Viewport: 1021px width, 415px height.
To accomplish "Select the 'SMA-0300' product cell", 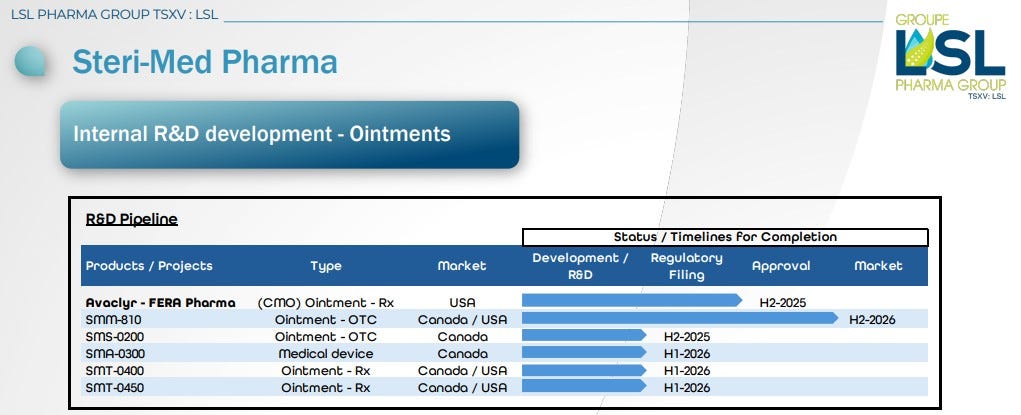I will point(115,354).
